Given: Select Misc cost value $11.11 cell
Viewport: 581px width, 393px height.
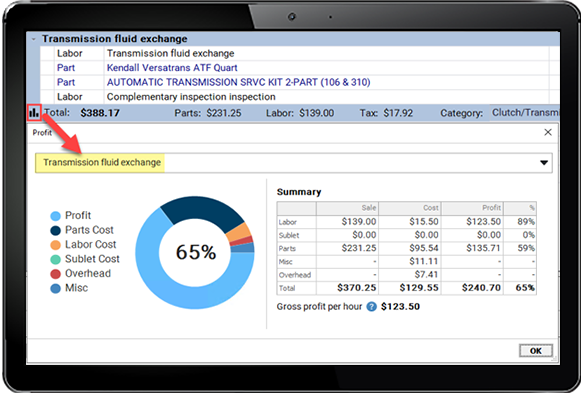Looking at the screenshot, I should click(409, 262).
